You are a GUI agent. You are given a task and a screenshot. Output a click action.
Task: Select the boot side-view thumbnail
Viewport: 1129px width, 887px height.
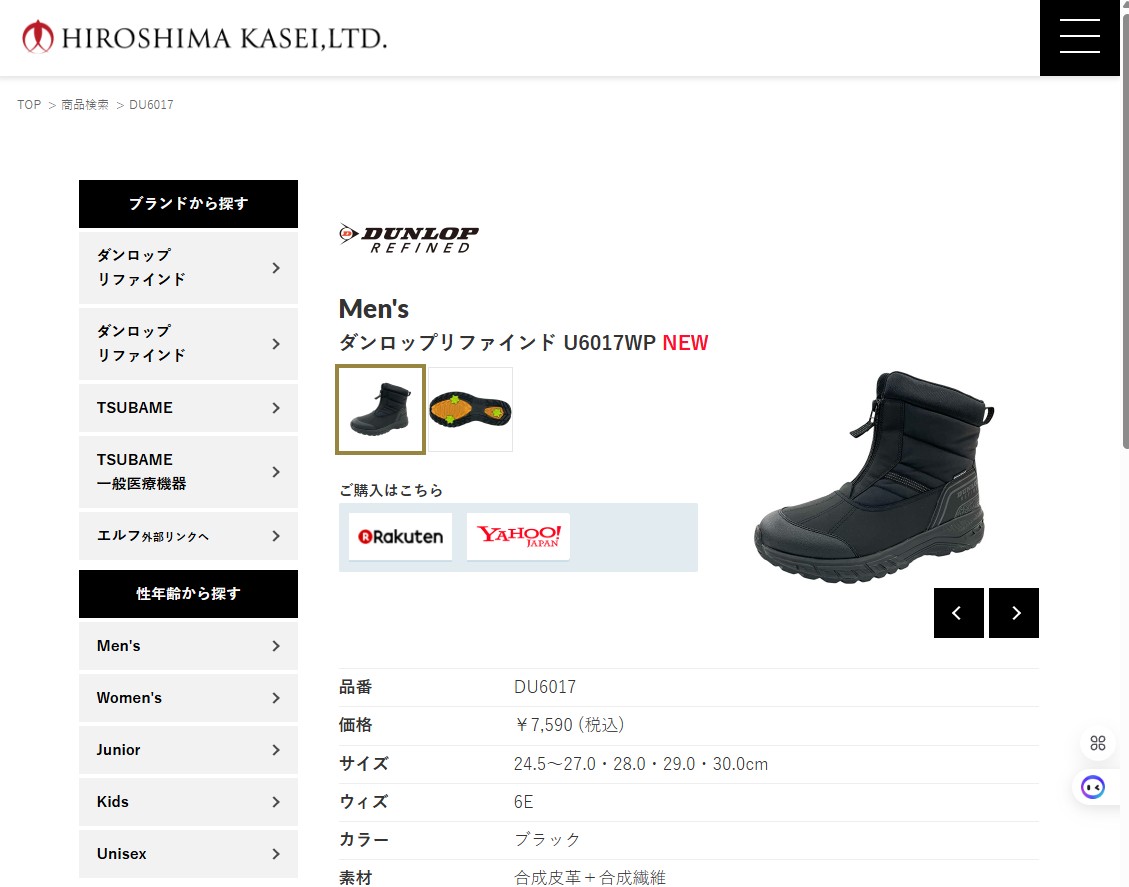click(x=380, y=410)
